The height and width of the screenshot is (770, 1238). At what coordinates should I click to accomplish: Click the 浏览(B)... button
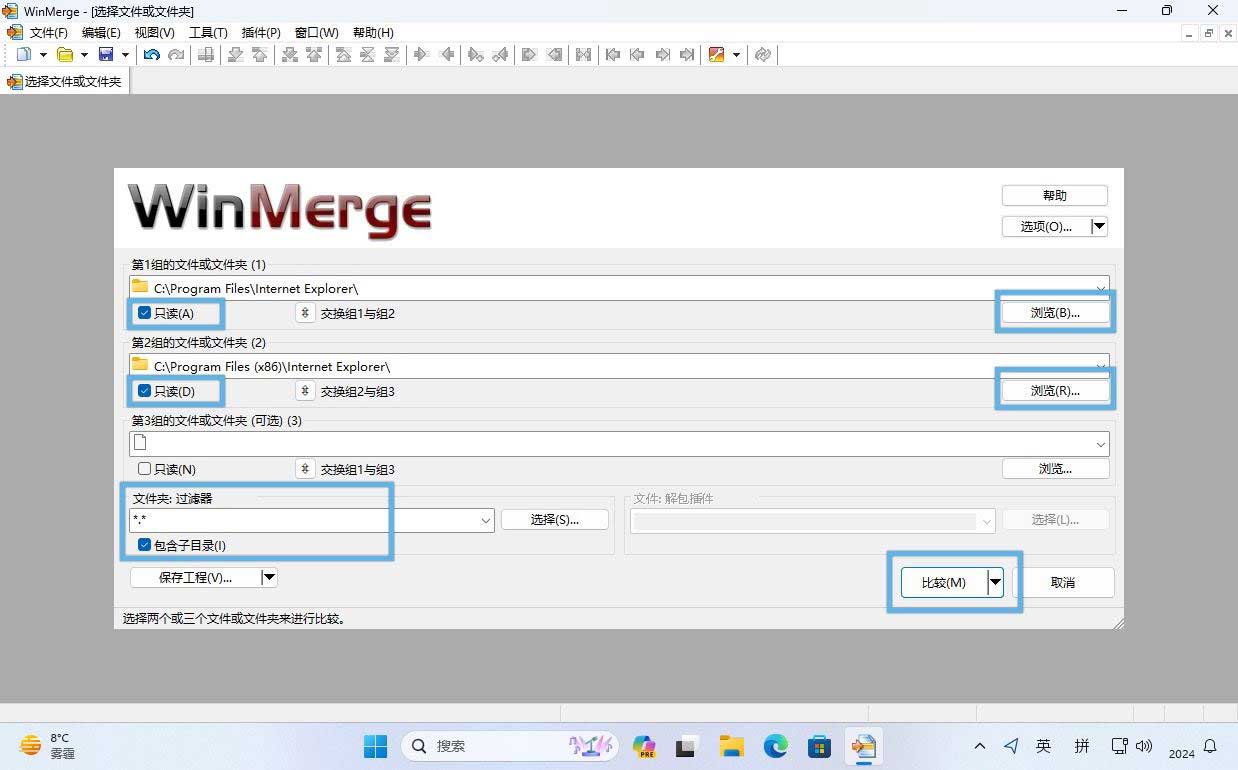[x=1055, y=313]
